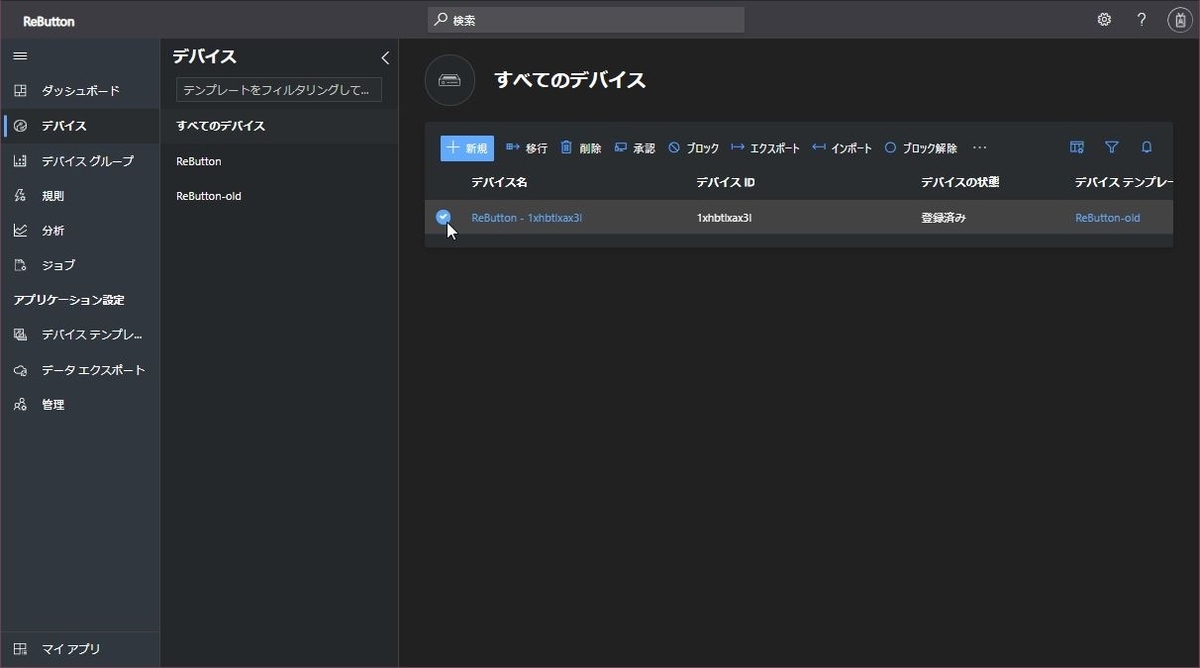
Task: Open the toolbar overflow ellipsis menu
Action: tap(980, 148)
